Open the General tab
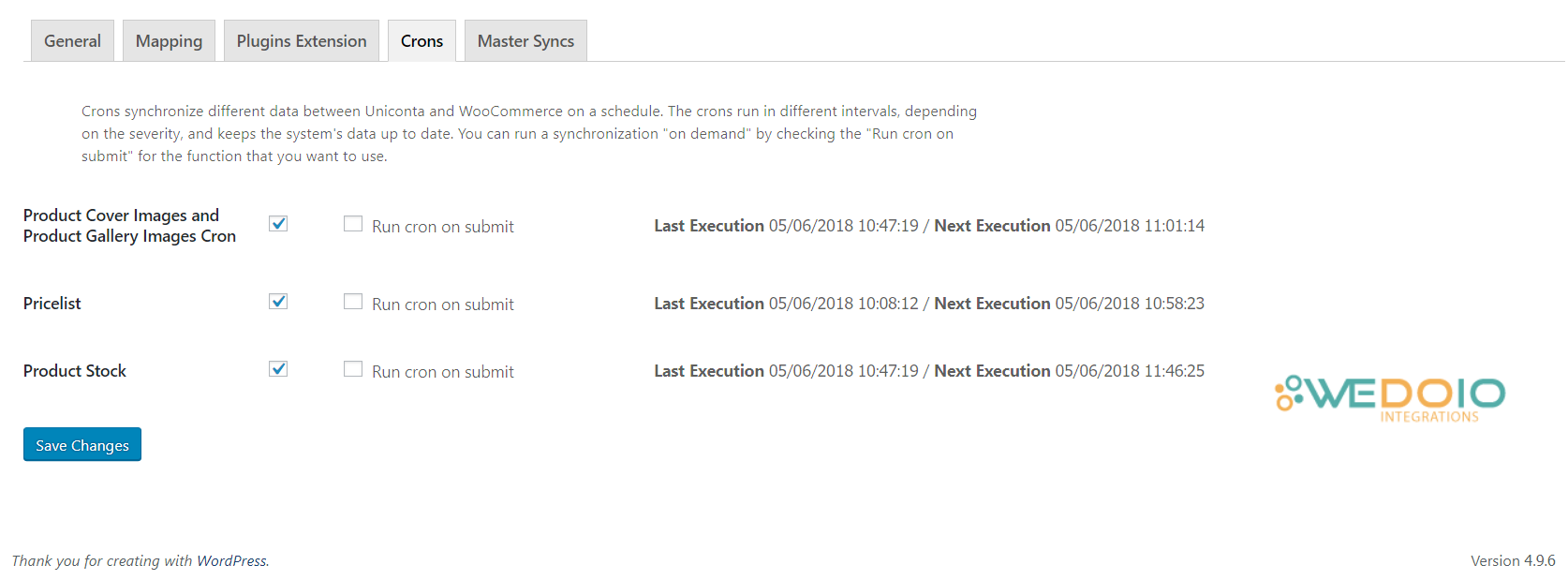 pyautogui.click(x=72, y=41)
